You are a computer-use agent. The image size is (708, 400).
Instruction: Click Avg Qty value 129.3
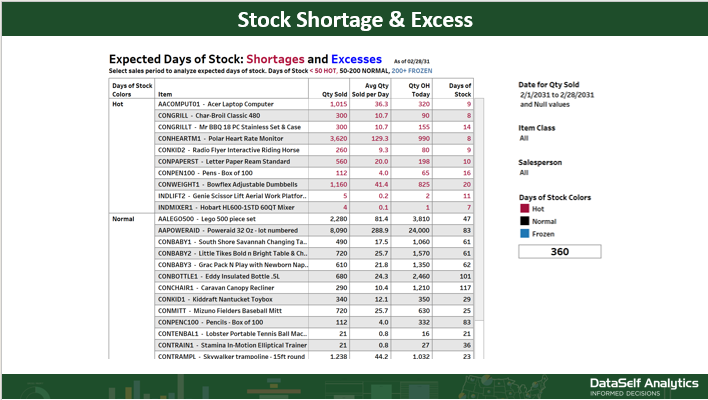click(380, 139)
